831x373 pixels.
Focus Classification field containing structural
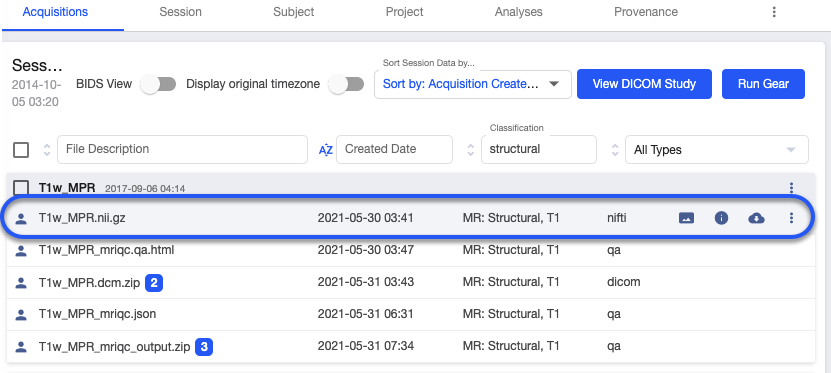click(539, 149)
